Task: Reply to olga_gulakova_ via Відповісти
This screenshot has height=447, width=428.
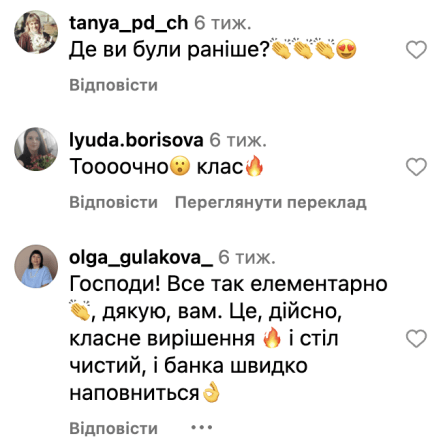Action: tap(113, 428)
